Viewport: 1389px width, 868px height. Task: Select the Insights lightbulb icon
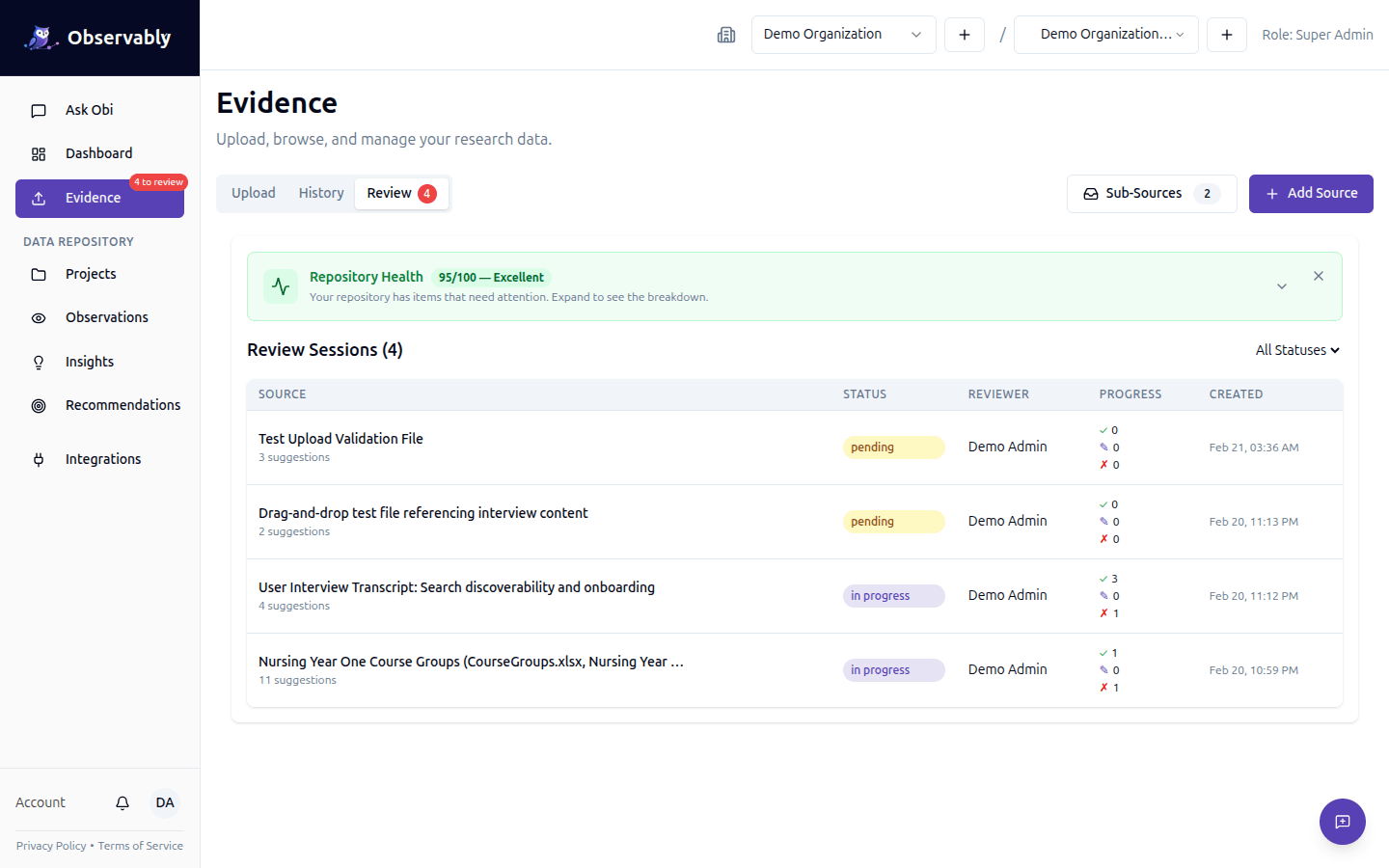38,361
